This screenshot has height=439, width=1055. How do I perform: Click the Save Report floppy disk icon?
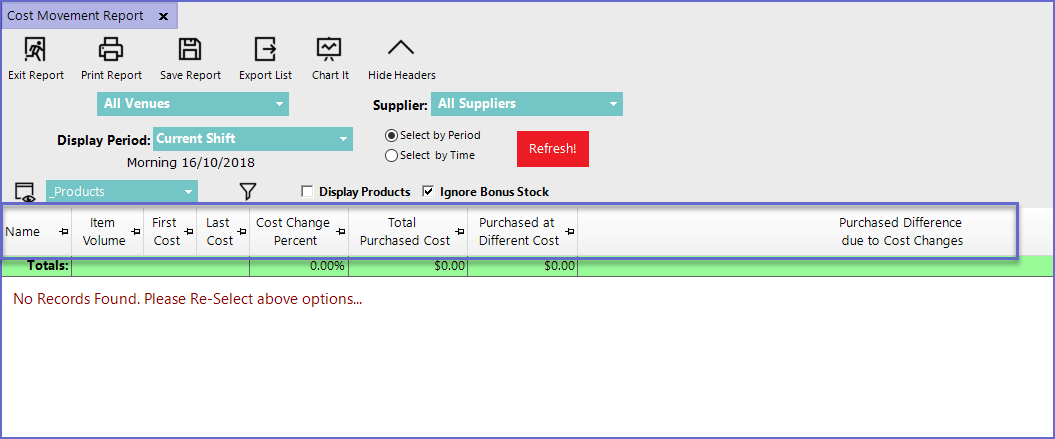190,49
